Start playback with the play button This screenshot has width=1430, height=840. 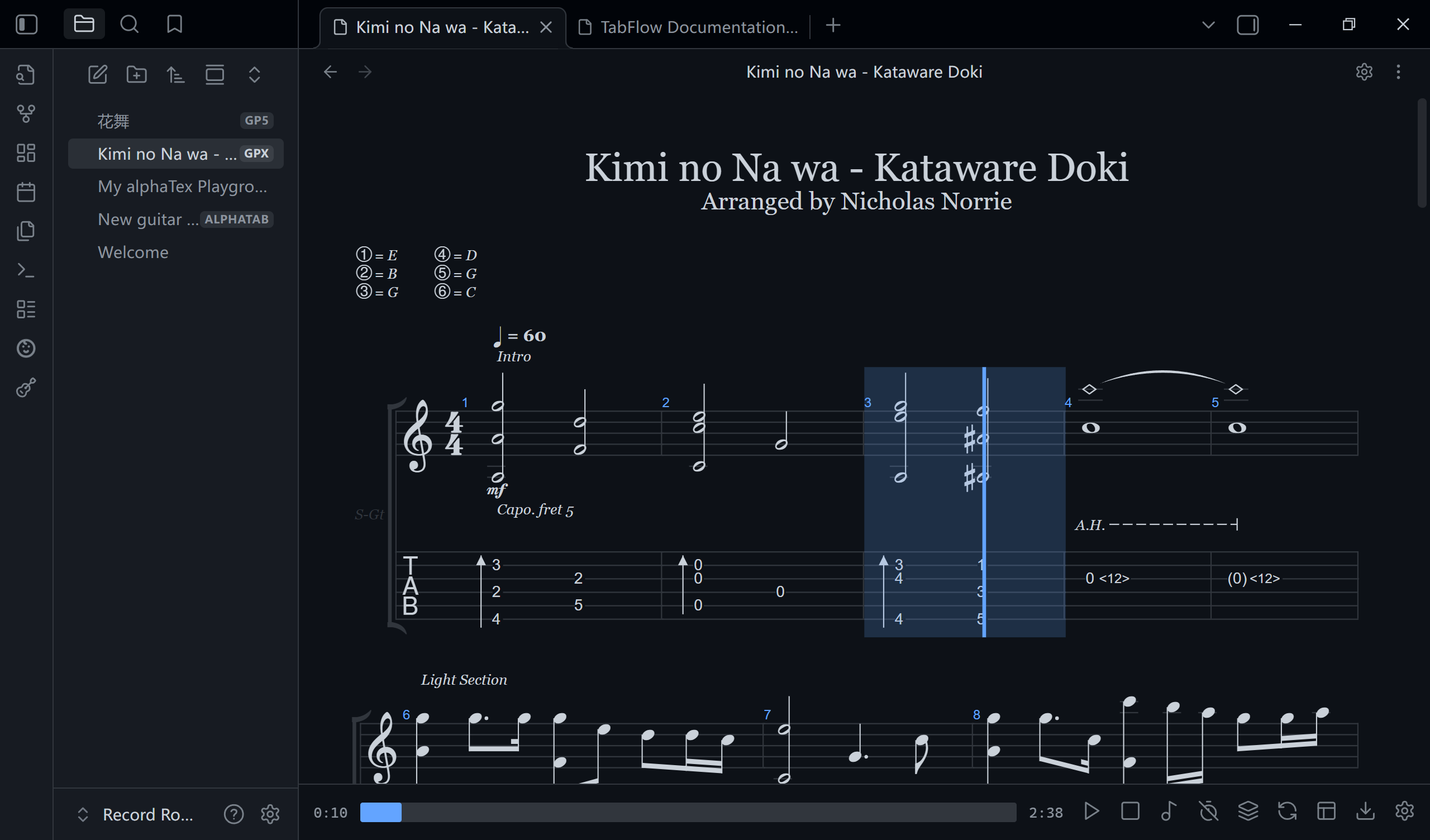[1091, 811]
